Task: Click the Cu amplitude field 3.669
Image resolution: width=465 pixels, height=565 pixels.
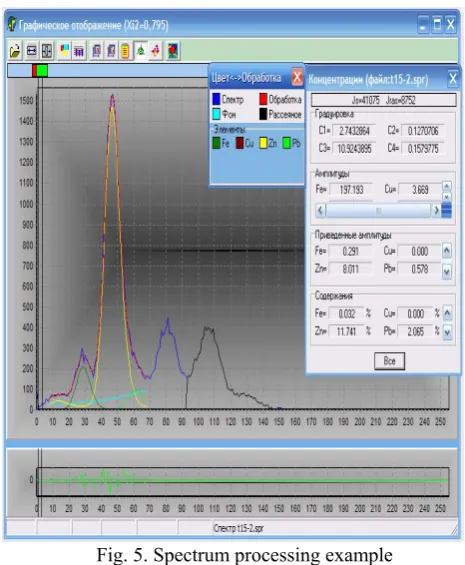Action: tap(420, 190)
